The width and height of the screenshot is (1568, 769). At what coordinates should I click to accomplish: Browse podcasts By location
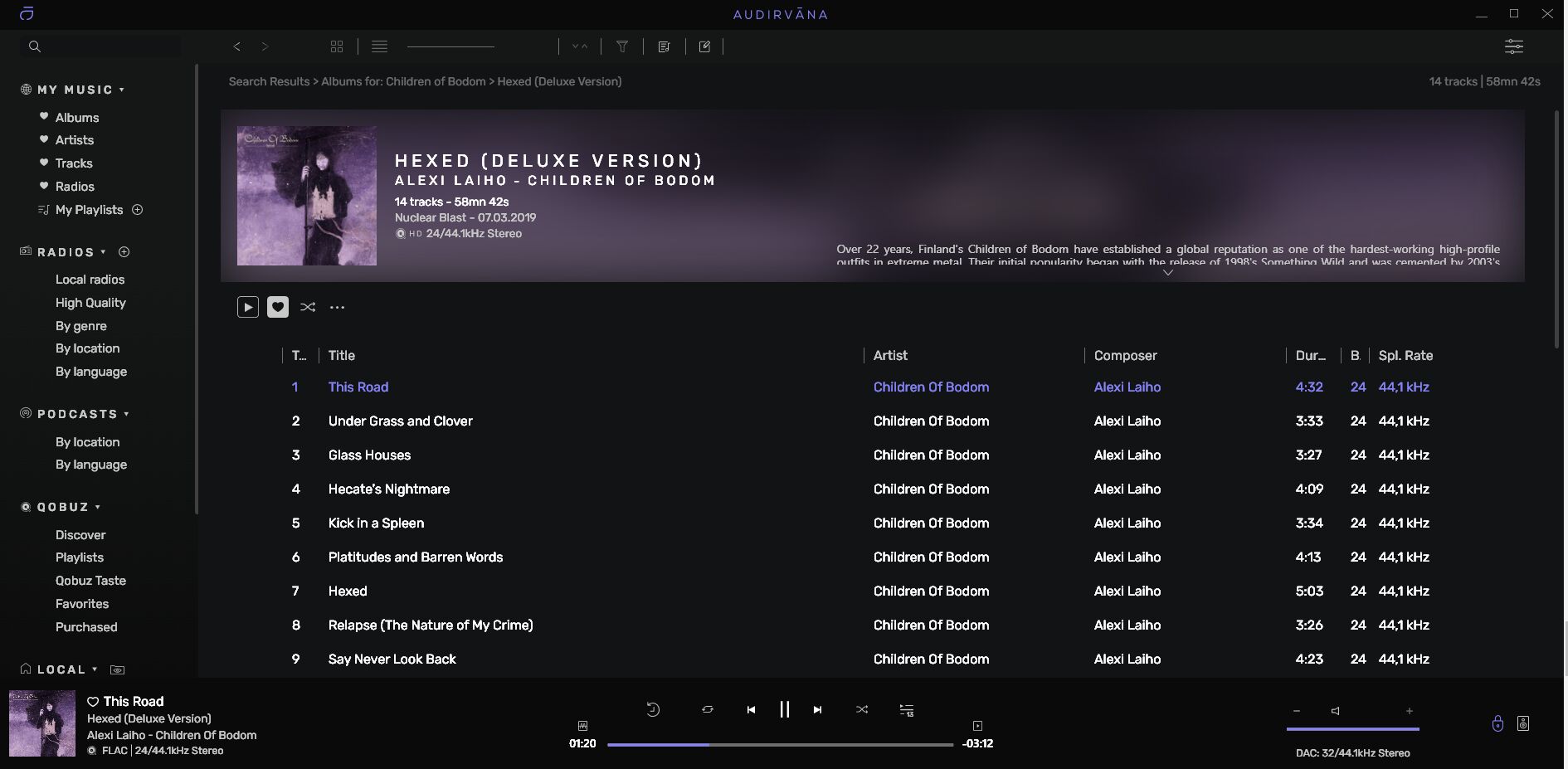87,442
